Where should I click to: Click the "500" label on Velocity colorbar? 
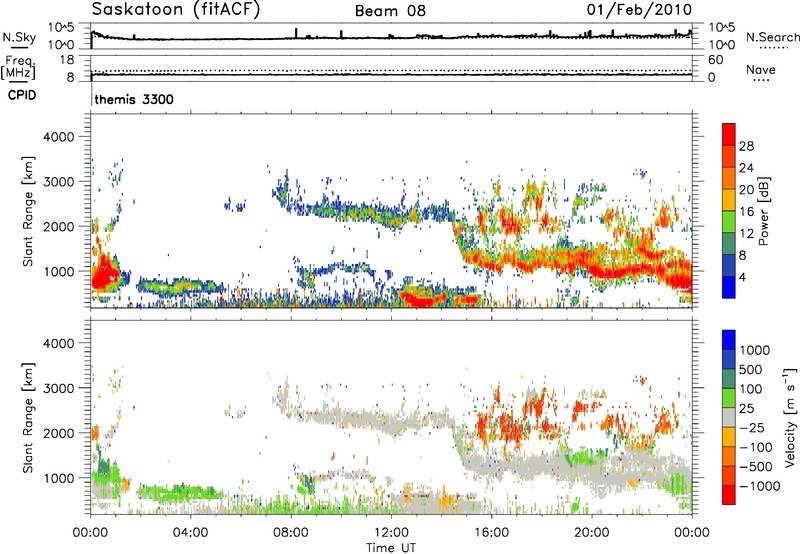tap(751, 370)
